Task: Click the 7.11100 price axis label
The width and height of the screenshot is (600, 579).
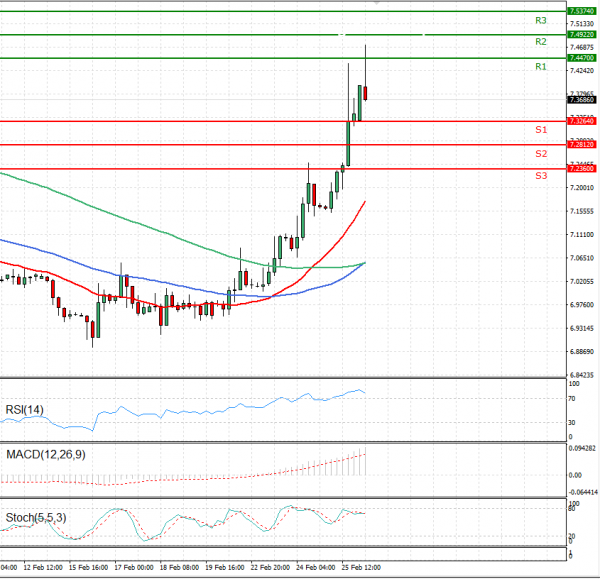Action: coord(582,235)
